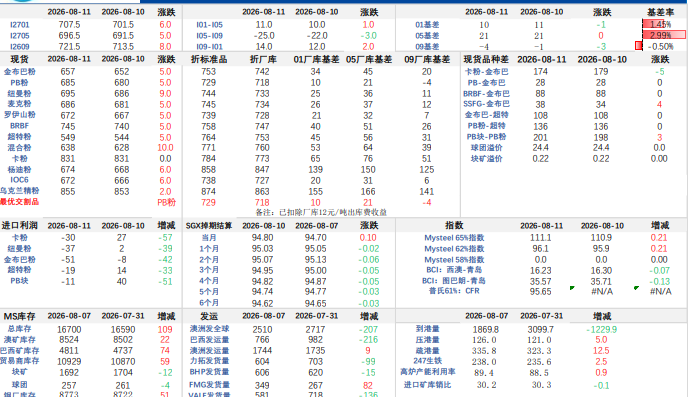This screenshot has width=690, height=397.
Task: Select the PB粉-超特 spread label
Action: 486,126
